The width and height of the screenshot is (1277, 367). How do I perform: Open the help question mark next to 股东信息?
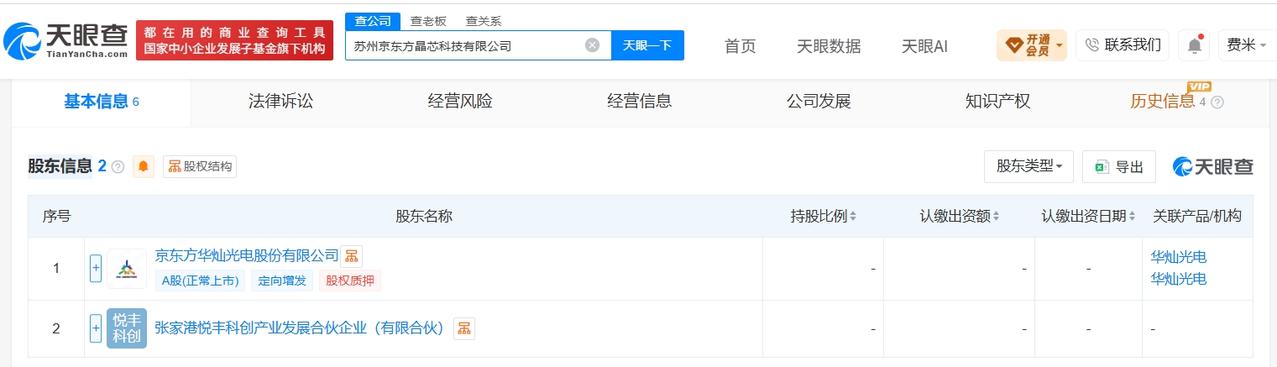tap(118, 167)
